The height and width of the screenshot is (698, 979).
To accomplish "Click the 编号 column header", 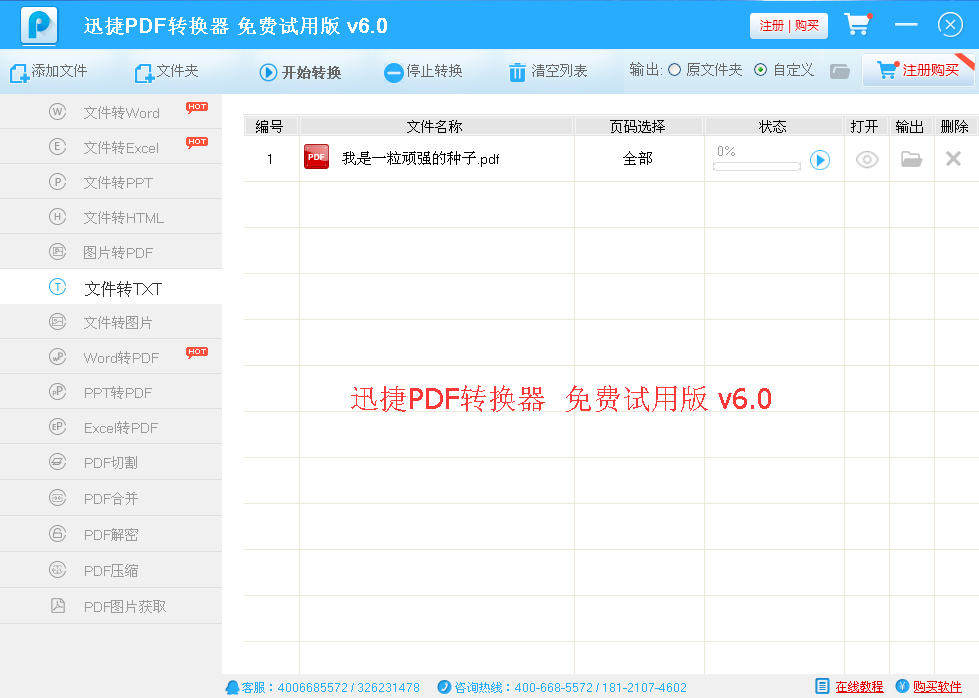I will pyautogui.click(x=270, y=127).
